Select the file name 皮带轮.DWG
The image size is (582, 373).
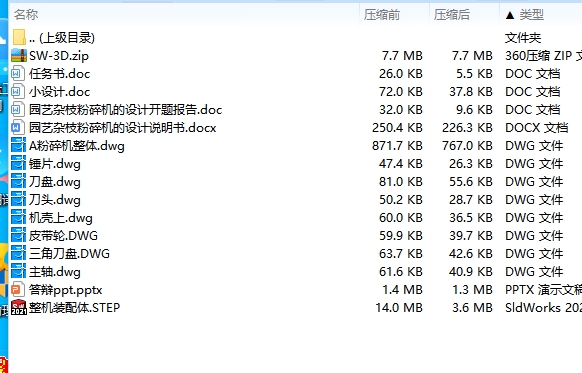(x=63, y=236)
